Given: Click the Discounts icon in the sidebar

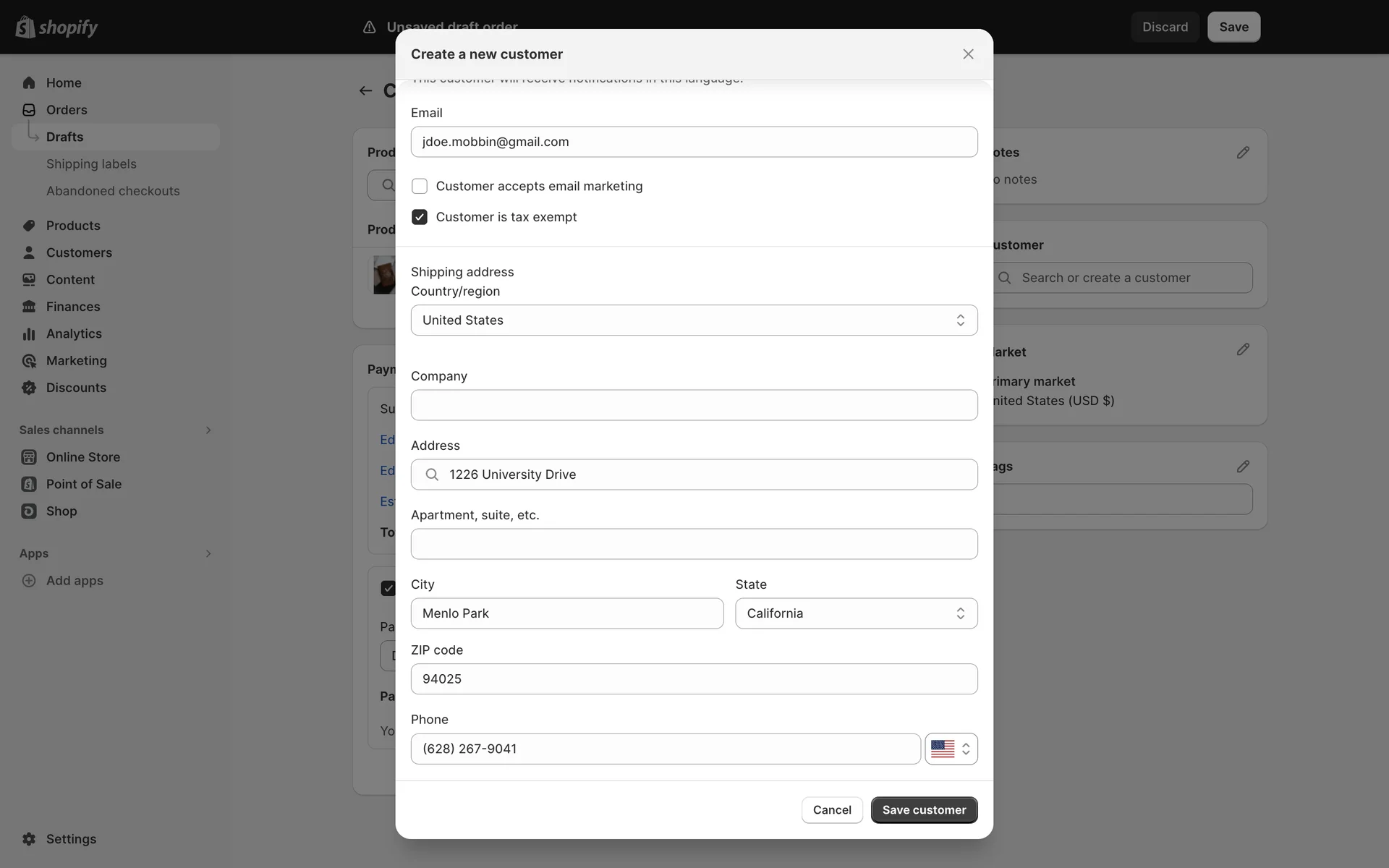Looking at the screenshot, I should click(x=29, y=388).
